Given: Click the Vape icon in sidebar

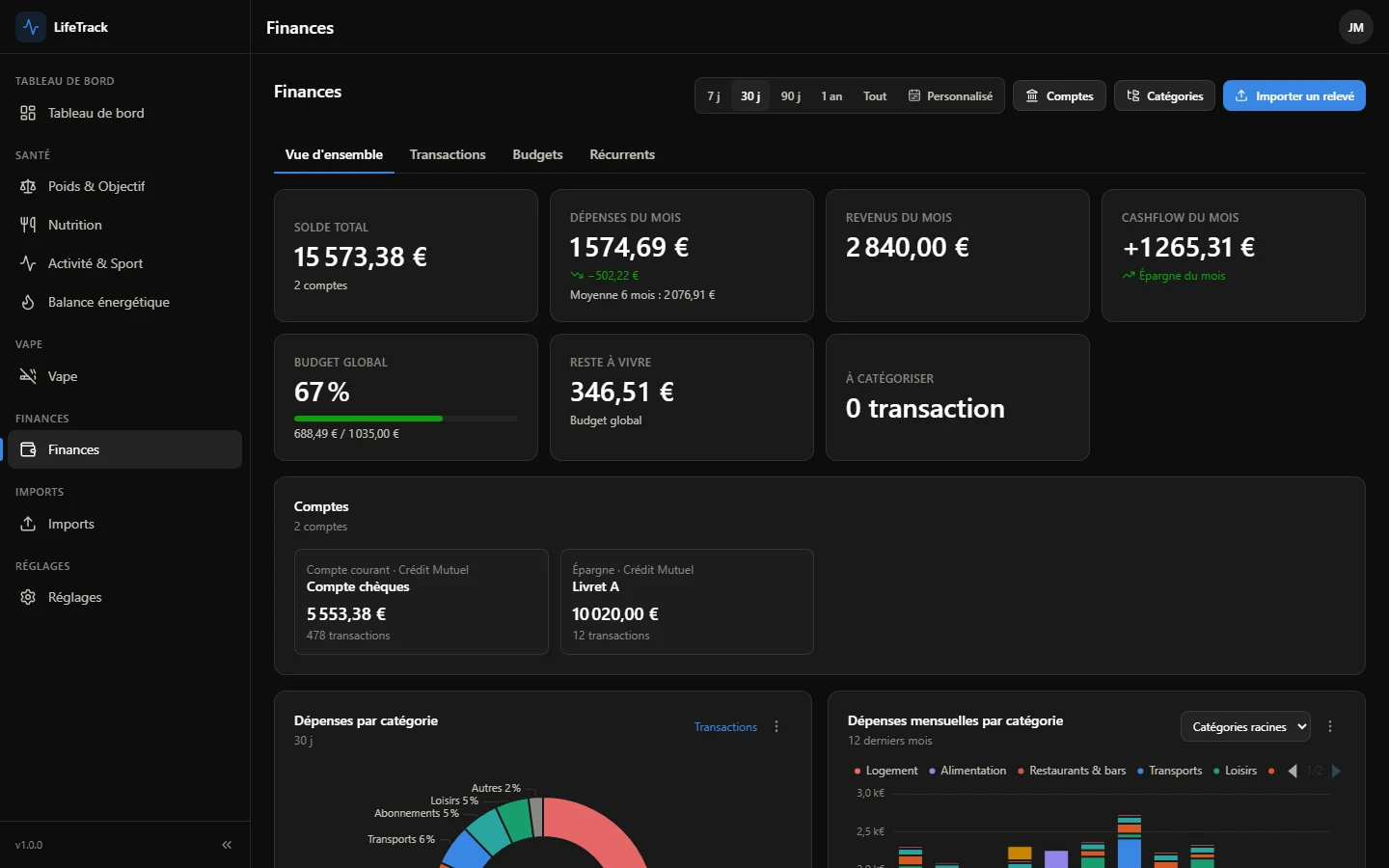Looking at the screenshot, I should pos(28,376).
